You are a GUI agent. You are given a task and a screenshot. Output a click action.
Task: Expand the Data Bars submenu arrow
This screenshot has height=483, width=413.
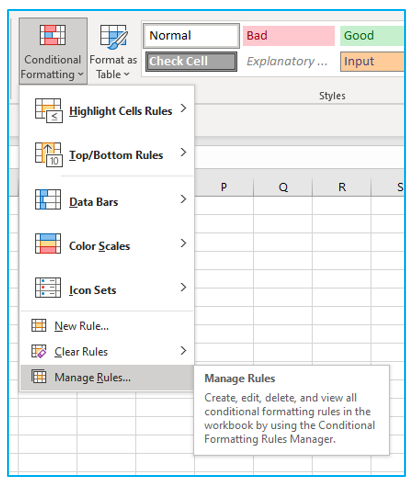pyautogui.click(x=183, y=199)
